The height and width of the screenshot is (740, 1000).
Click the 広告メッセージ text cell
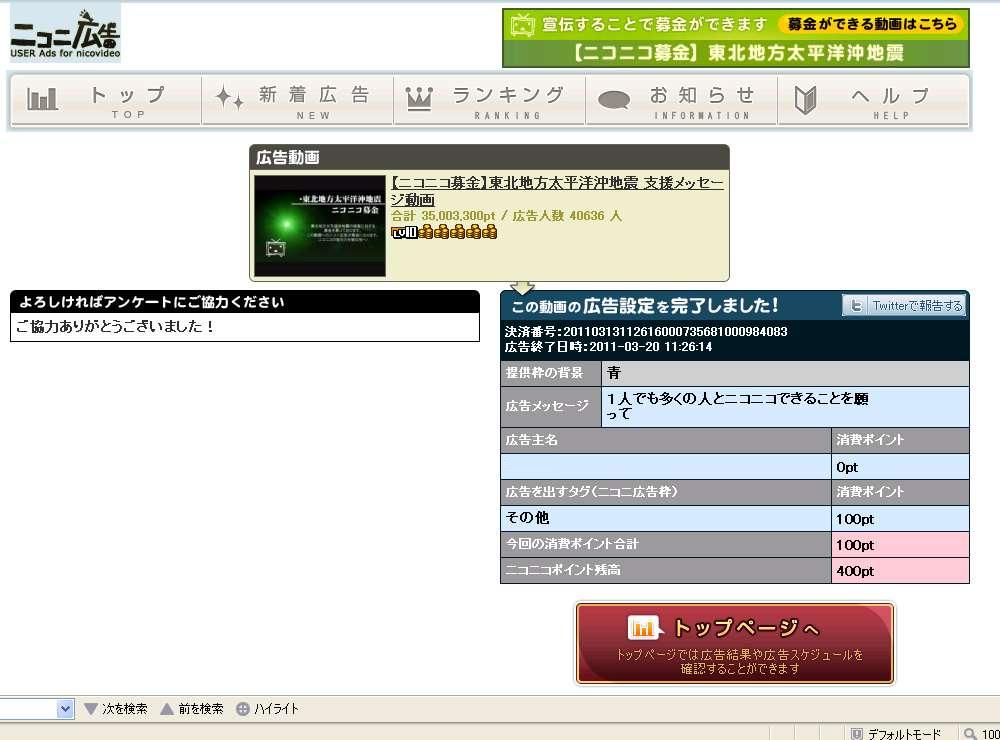(x=785, y=406)
